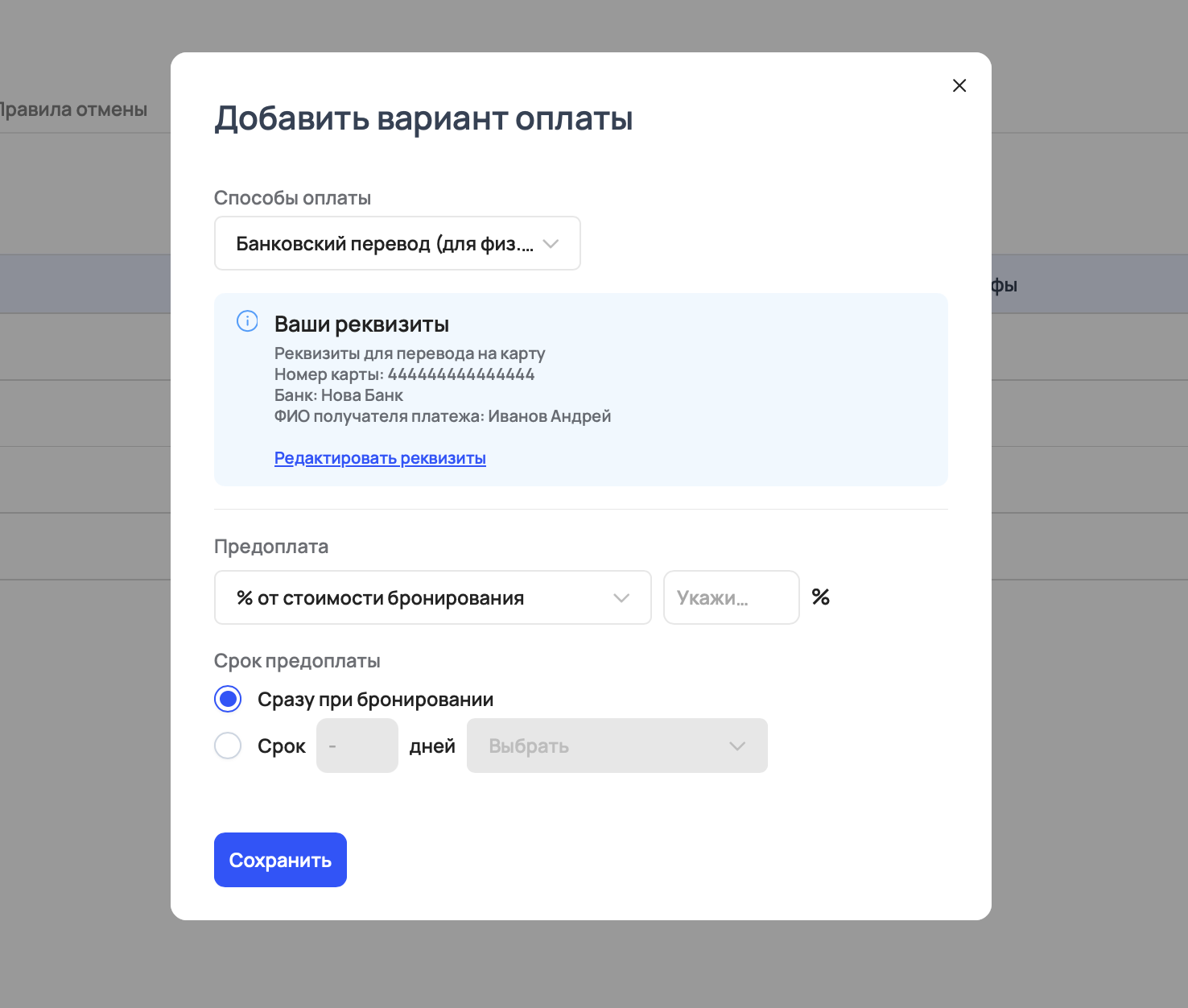Click the chevron arrow in payment methods field
The image size is (1188, 1008).
click(551, 244)
